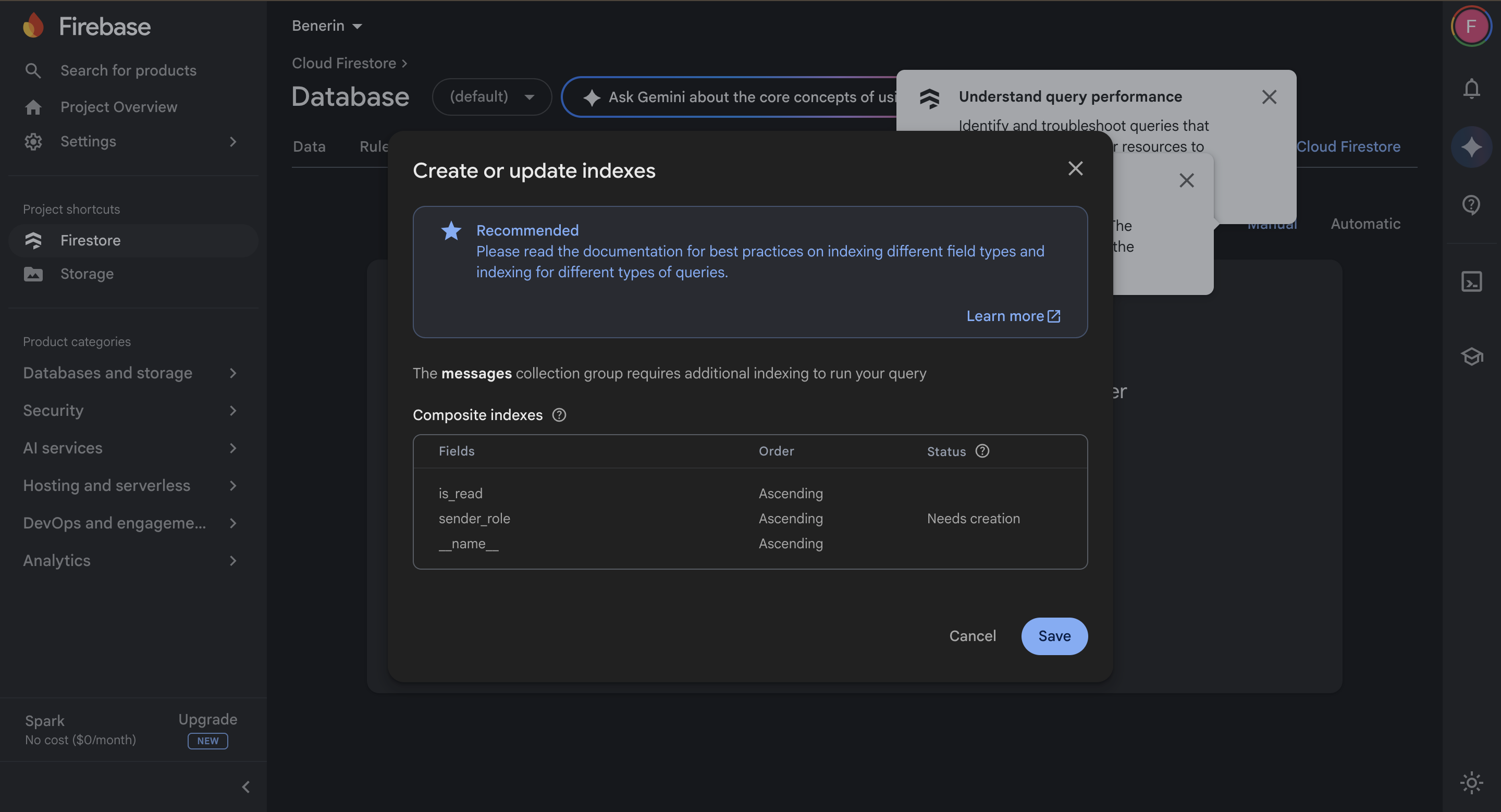Click the Storage shortcut icon
Image resolution: width=1501 pixels, height=812 pixels.
(x=33, y=274)
